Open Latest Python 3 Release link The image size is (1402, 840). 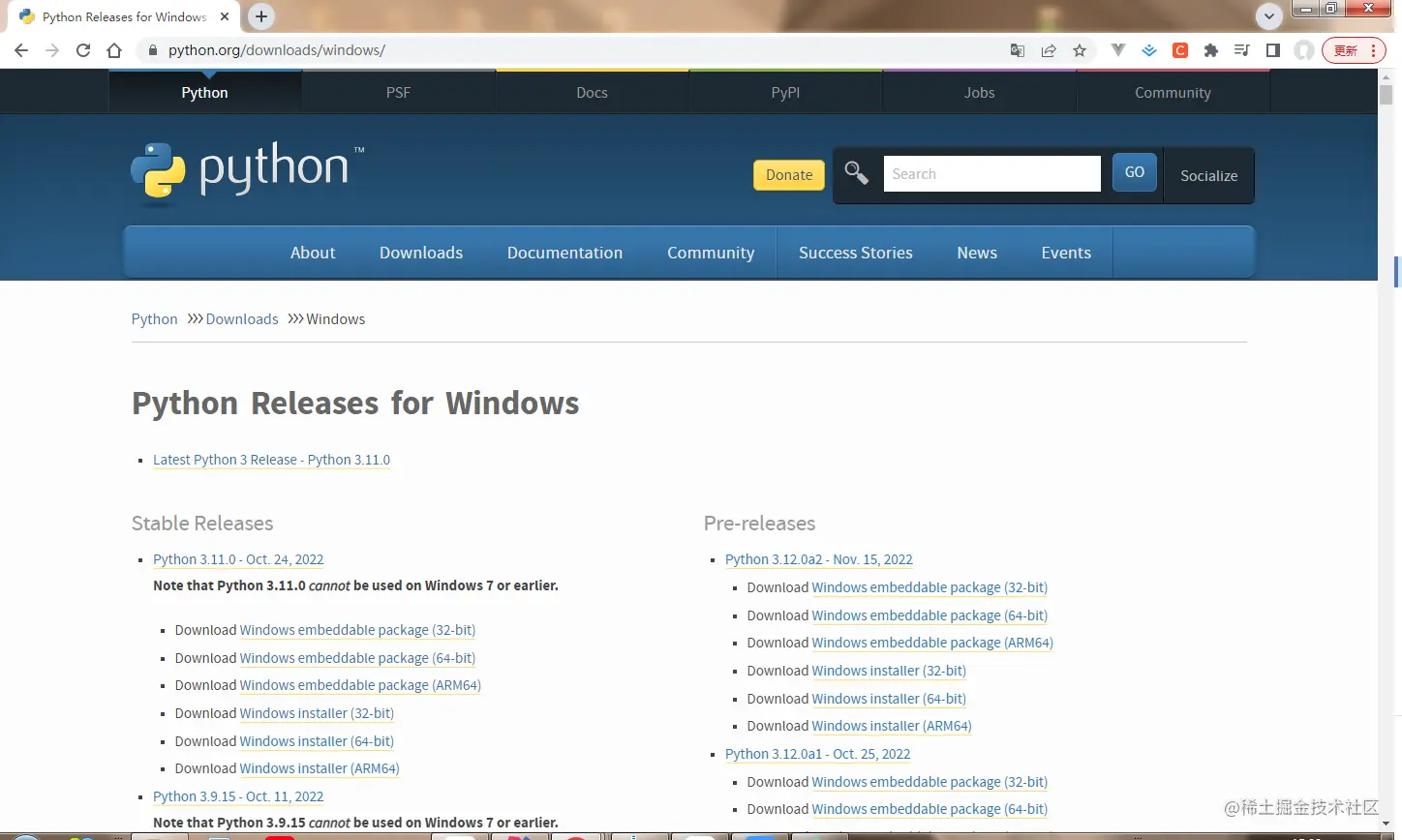[x=271, y=460]
